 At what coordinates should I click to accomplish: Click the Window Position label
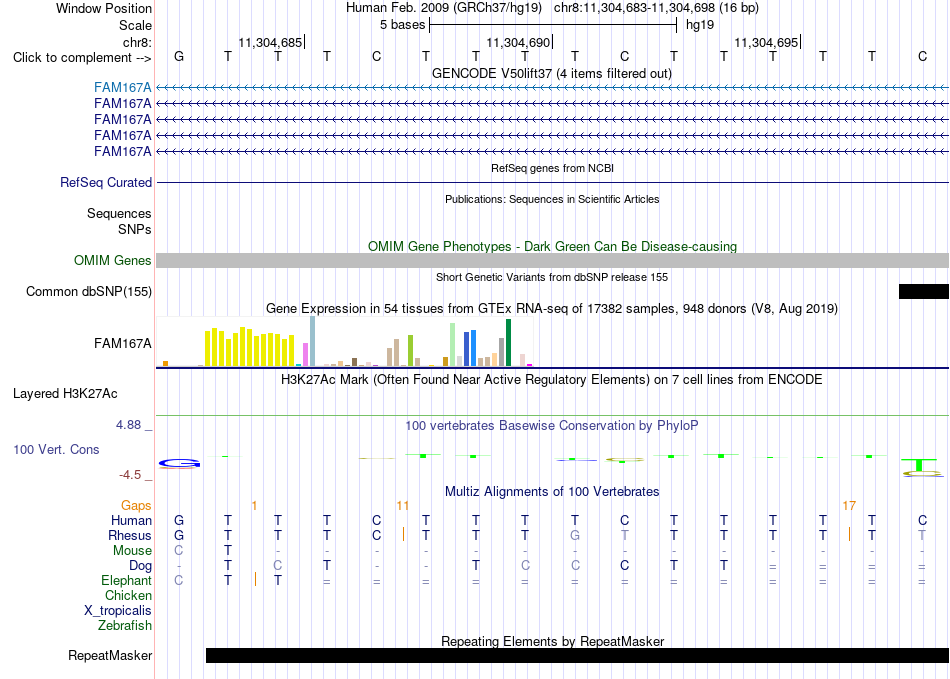(x=104, y=8)
